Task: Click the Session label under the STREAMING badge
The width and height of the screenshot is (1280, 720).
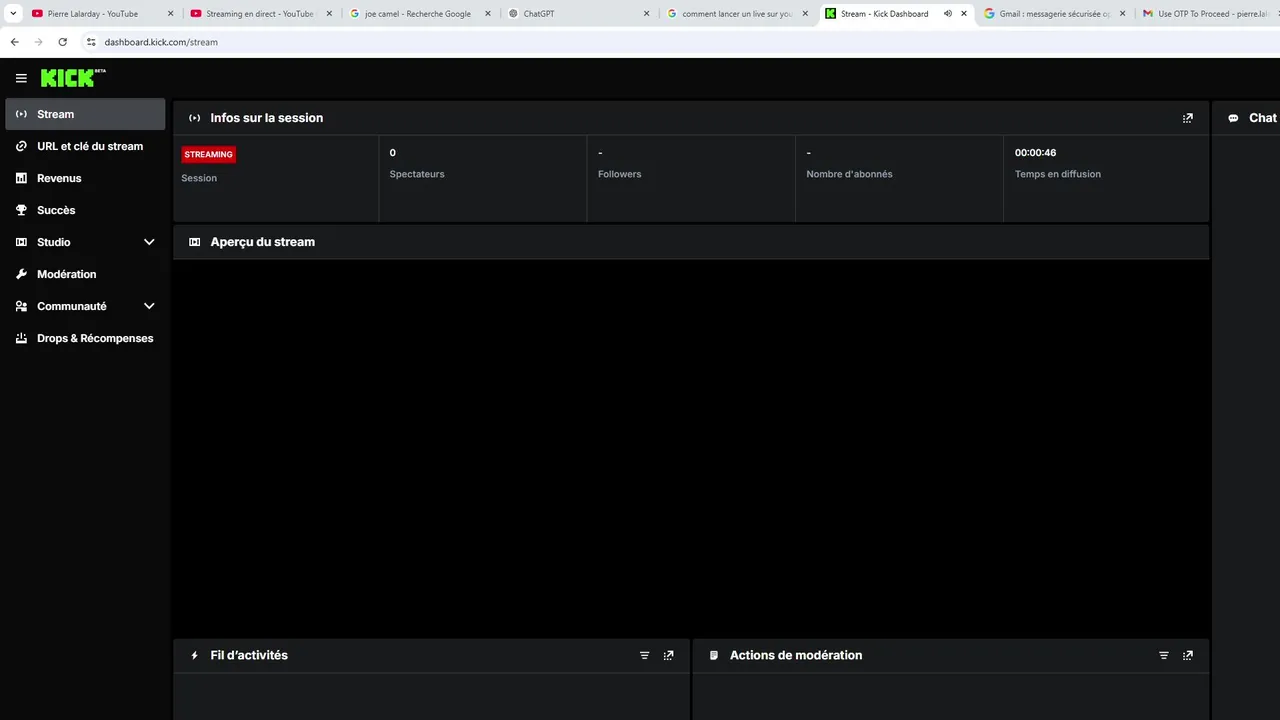Action: 199,178
